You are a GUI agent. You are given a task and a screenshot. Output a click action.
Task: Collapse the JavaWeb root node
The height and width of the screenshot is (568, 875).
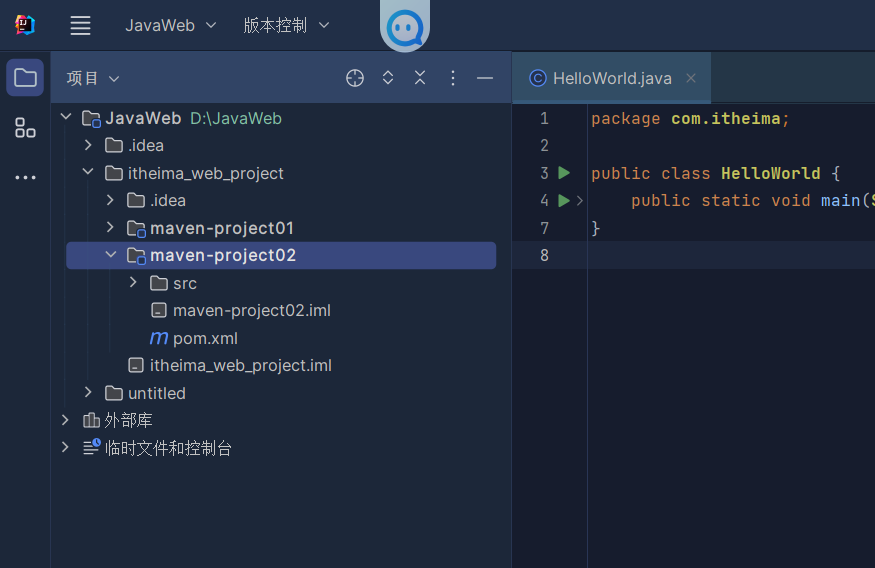[66, 117]
